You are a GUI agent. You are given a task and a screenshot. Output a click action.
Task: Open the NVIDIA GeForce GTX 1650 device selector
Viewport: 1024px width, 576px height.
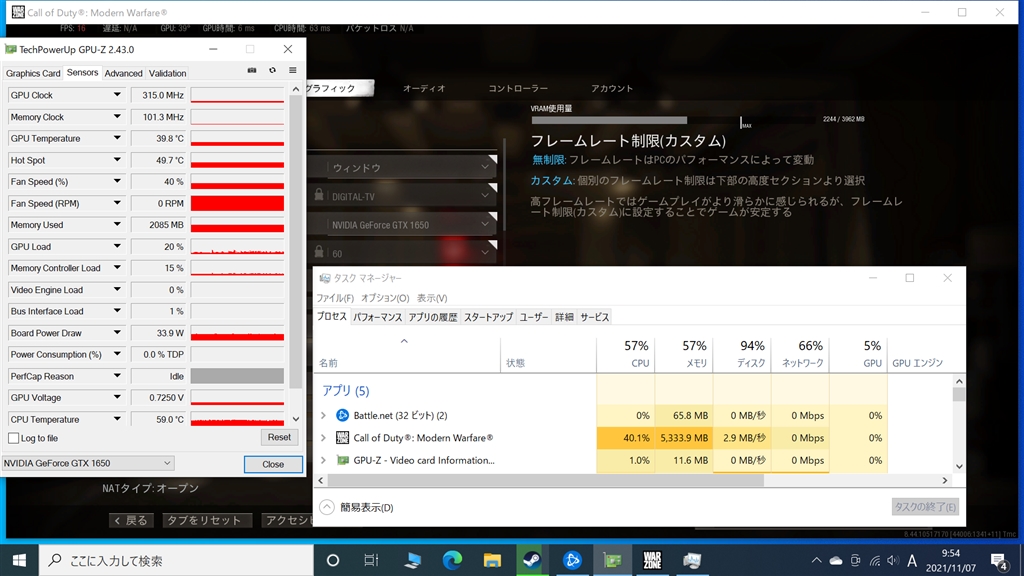tap(88, 463)
